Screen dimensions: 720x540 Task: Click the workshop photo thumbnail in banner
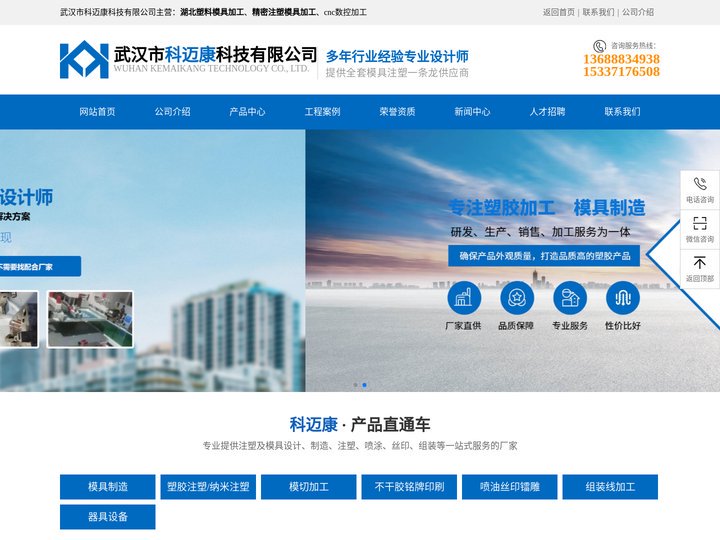point(90,319)
